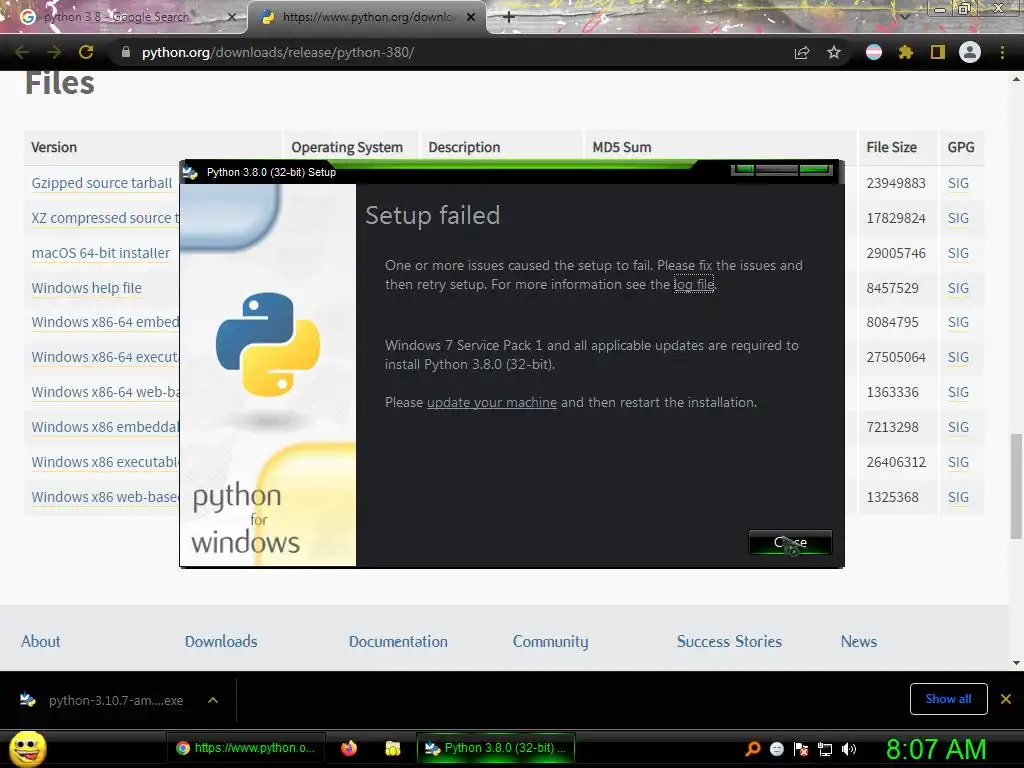Open Windows x86 executable installer link
The width and height of the screenshot is (1024, 768).
tap(104, 462)
